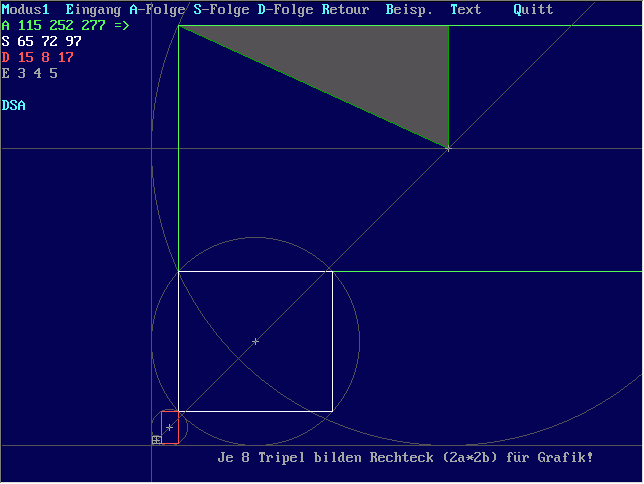Click the cross marker inside the red rectangle

169,428
